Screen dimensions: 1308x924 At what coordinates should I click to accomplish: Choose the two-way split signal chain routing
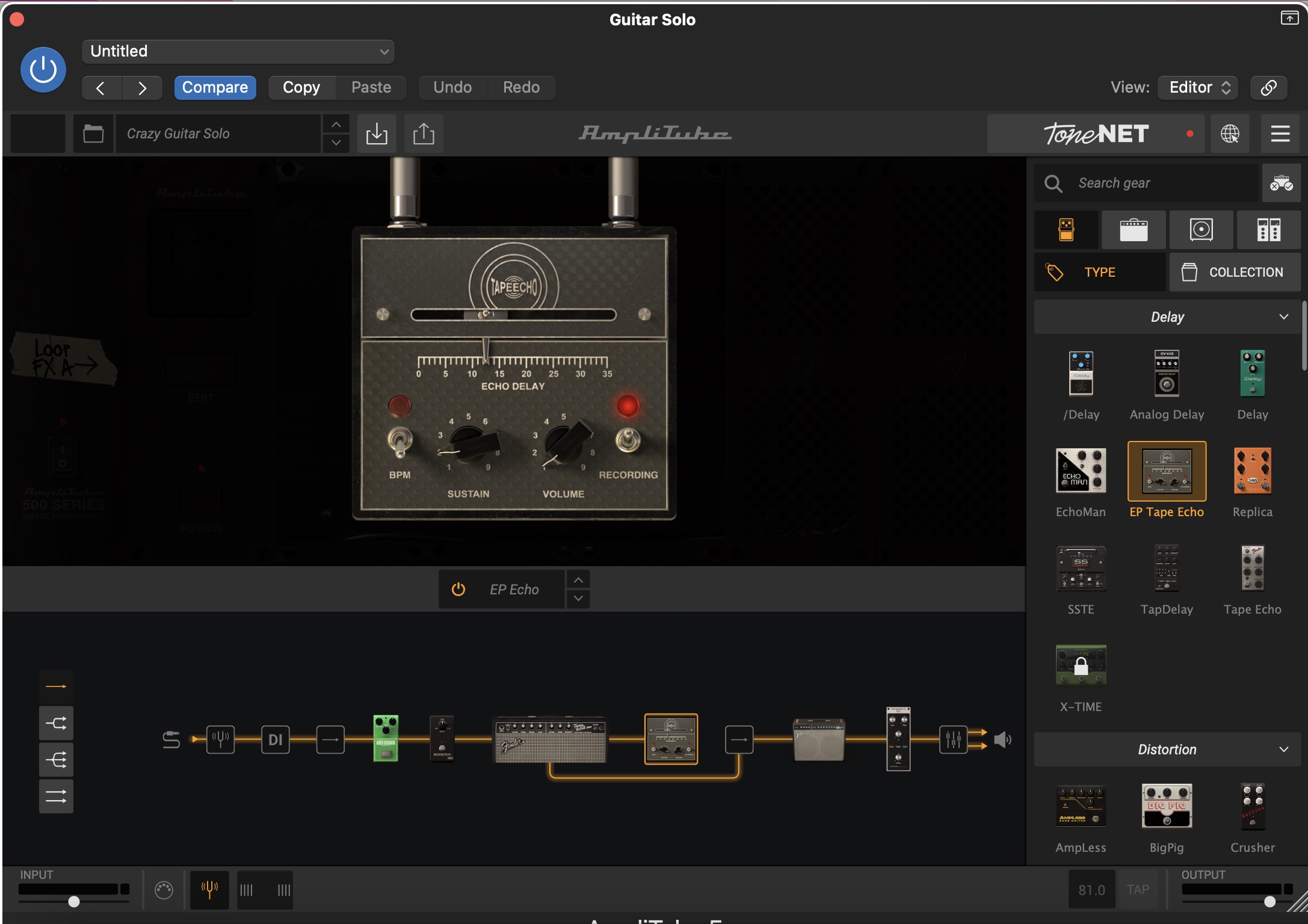coord(56,724)
